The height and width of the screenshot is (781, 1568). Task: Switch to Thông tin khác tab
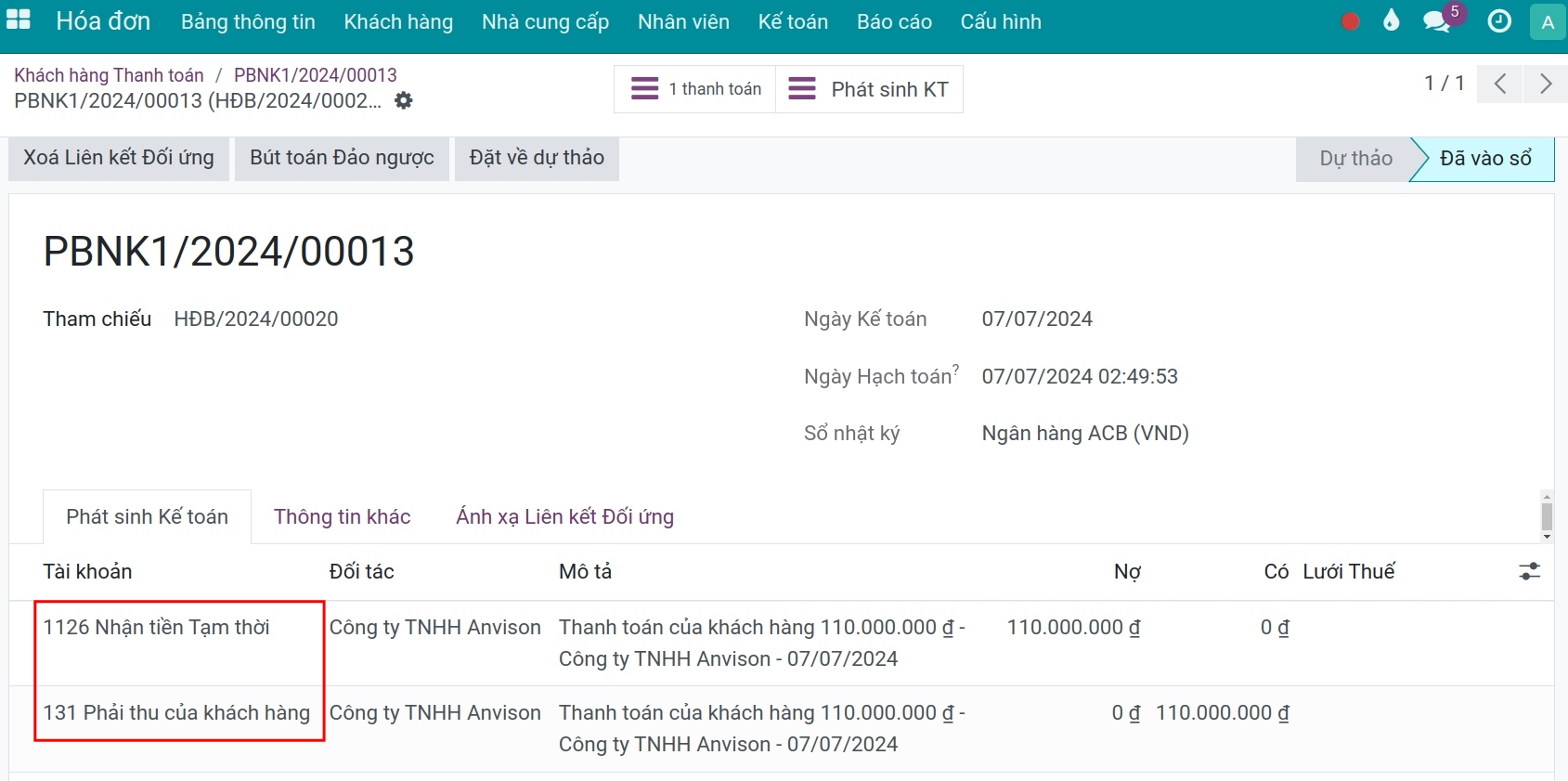(342, 516)
